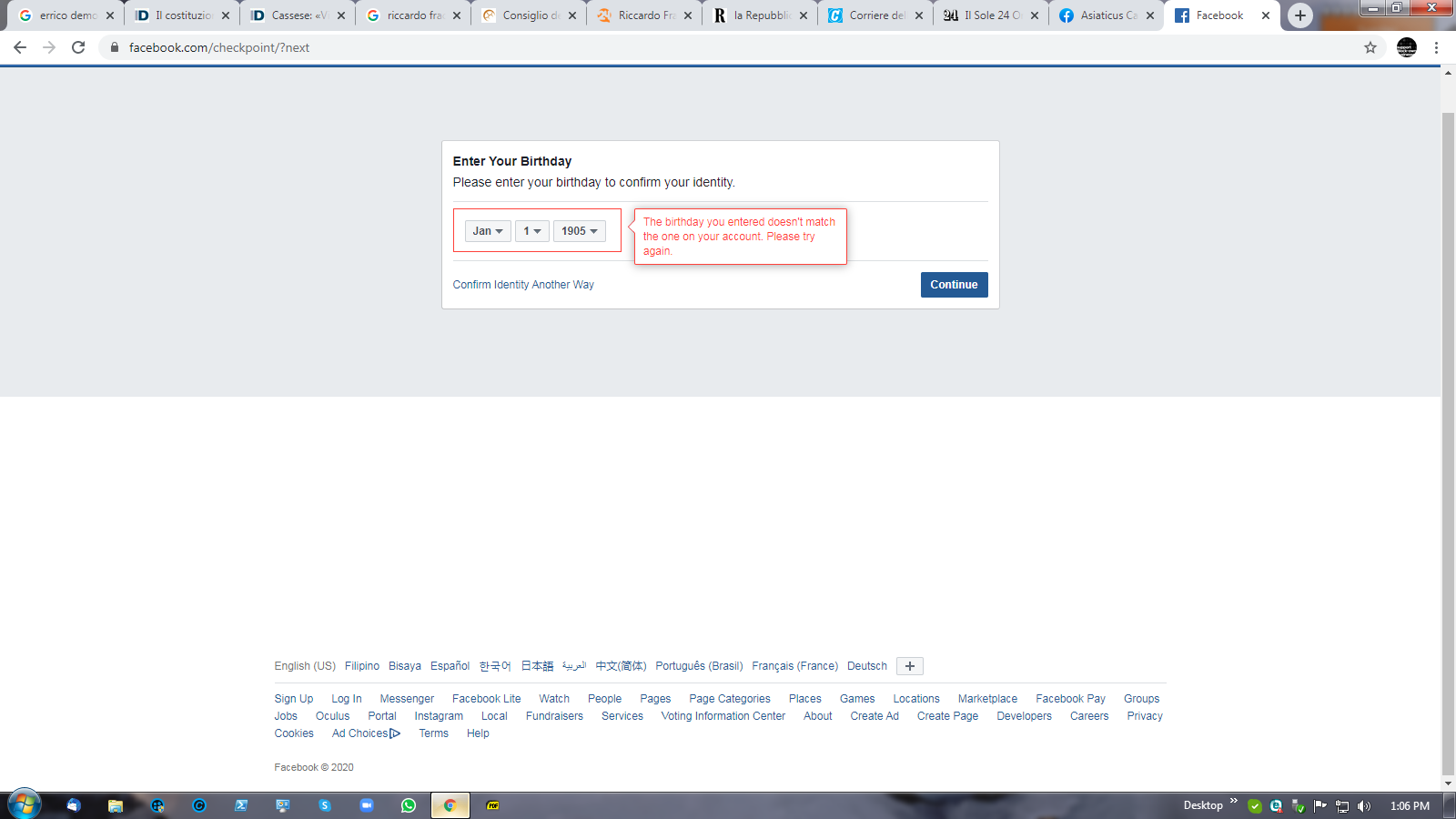Screen dimensions: 1456x819
Task: Click the birthday mismatch error message
Action: click(x=740, y=237)
